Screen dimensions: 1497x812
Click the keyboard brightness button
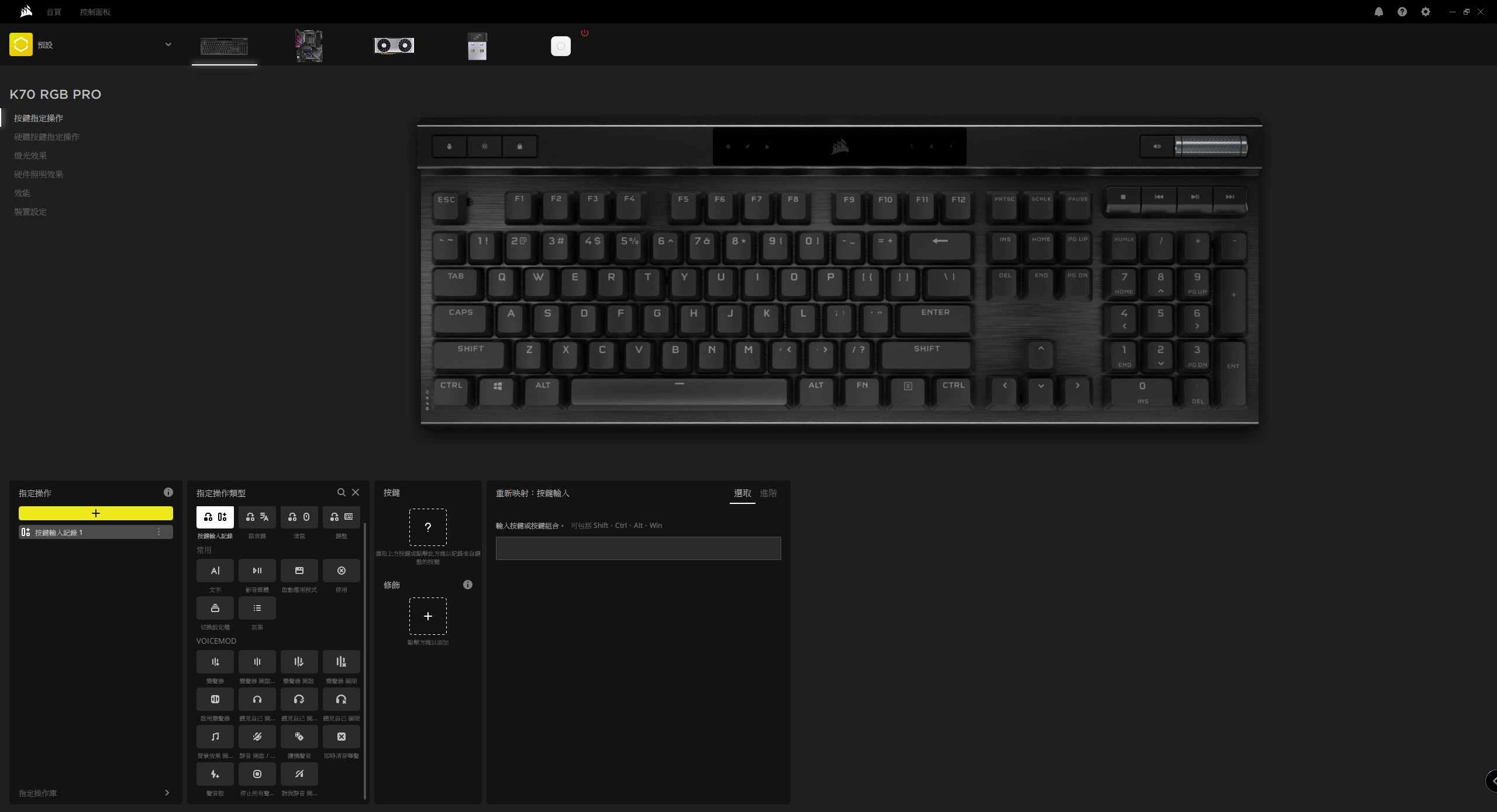click(484, 146)
